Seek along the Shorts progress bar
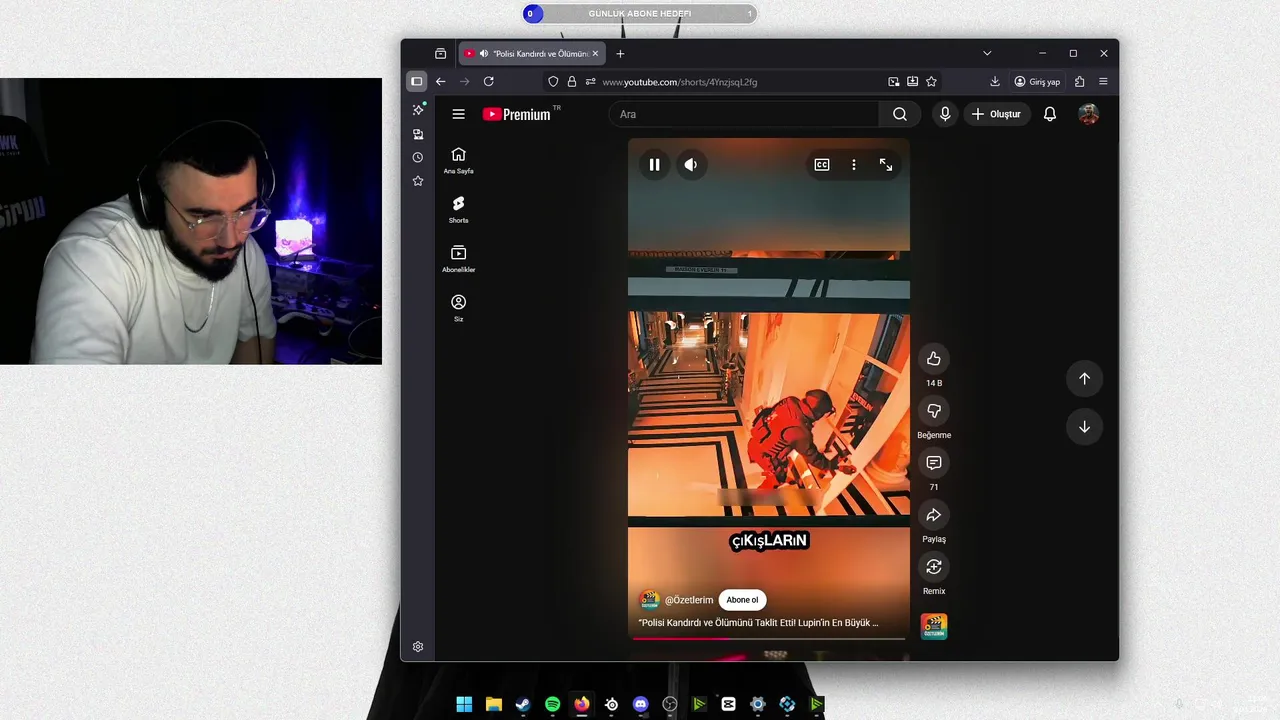1280x720 pixels. (769, 638)
